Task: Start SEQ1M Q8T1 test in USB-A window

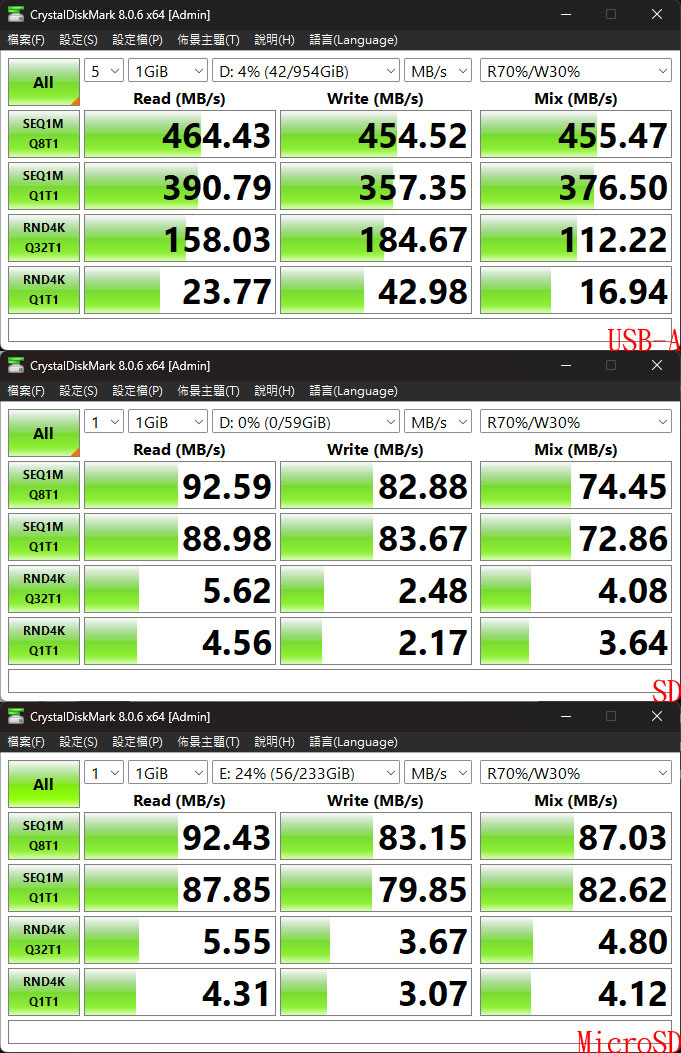Action: pos(44,134)
